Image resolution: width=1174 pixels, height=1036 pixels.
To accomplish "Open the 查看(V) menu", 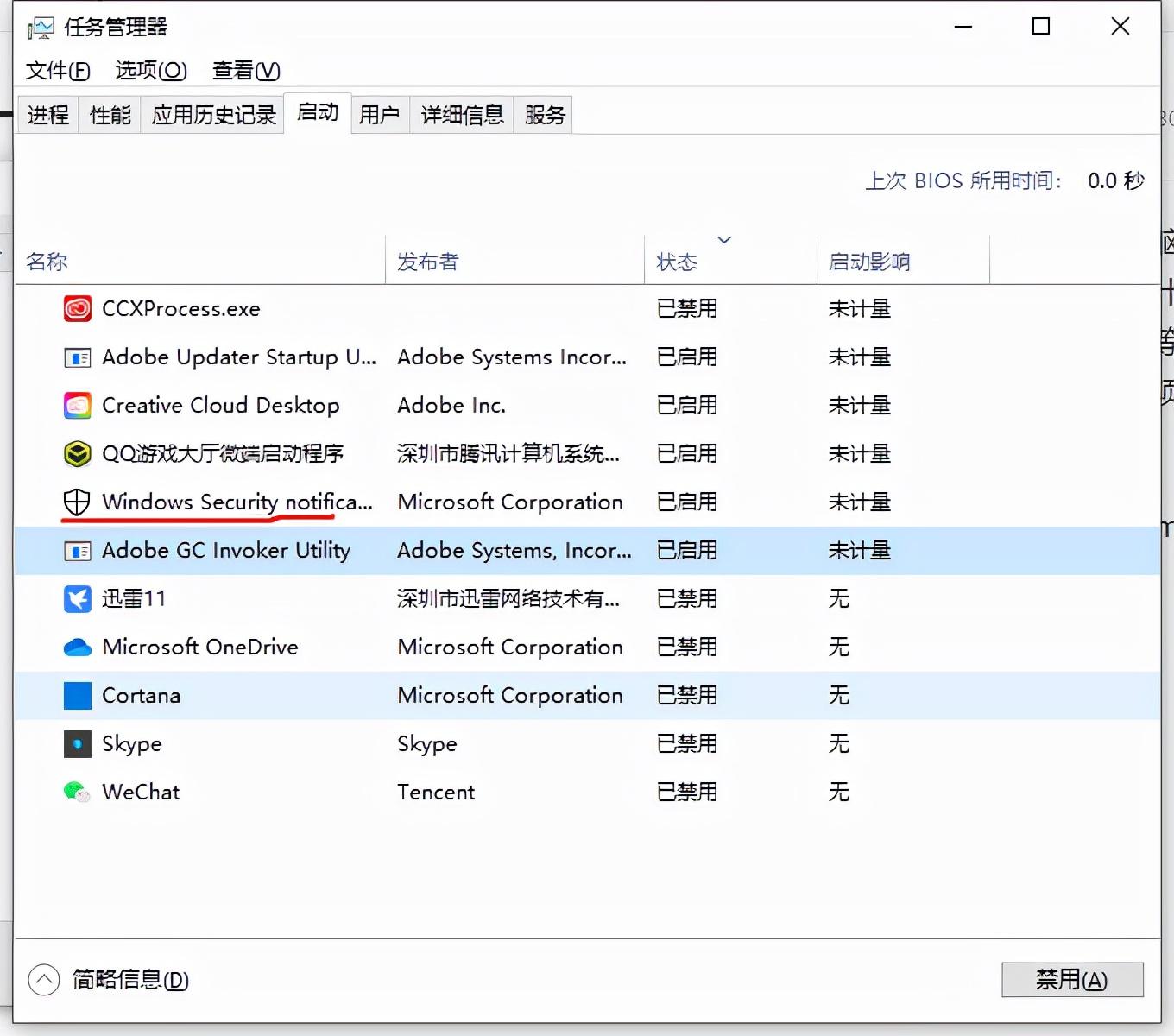I will tap(246, 71).
